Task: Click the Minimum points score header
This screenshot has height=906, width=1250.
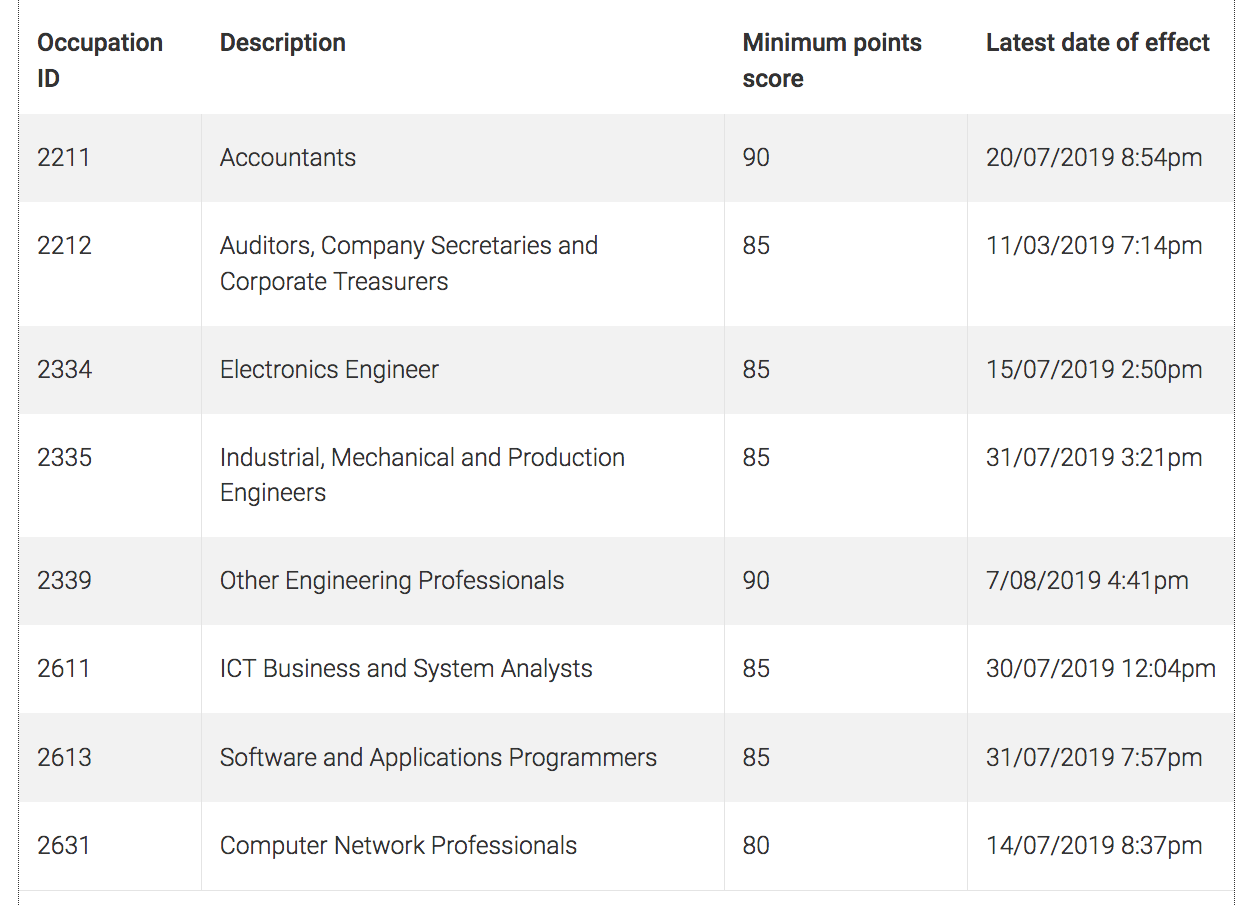Action: [832, 61]
